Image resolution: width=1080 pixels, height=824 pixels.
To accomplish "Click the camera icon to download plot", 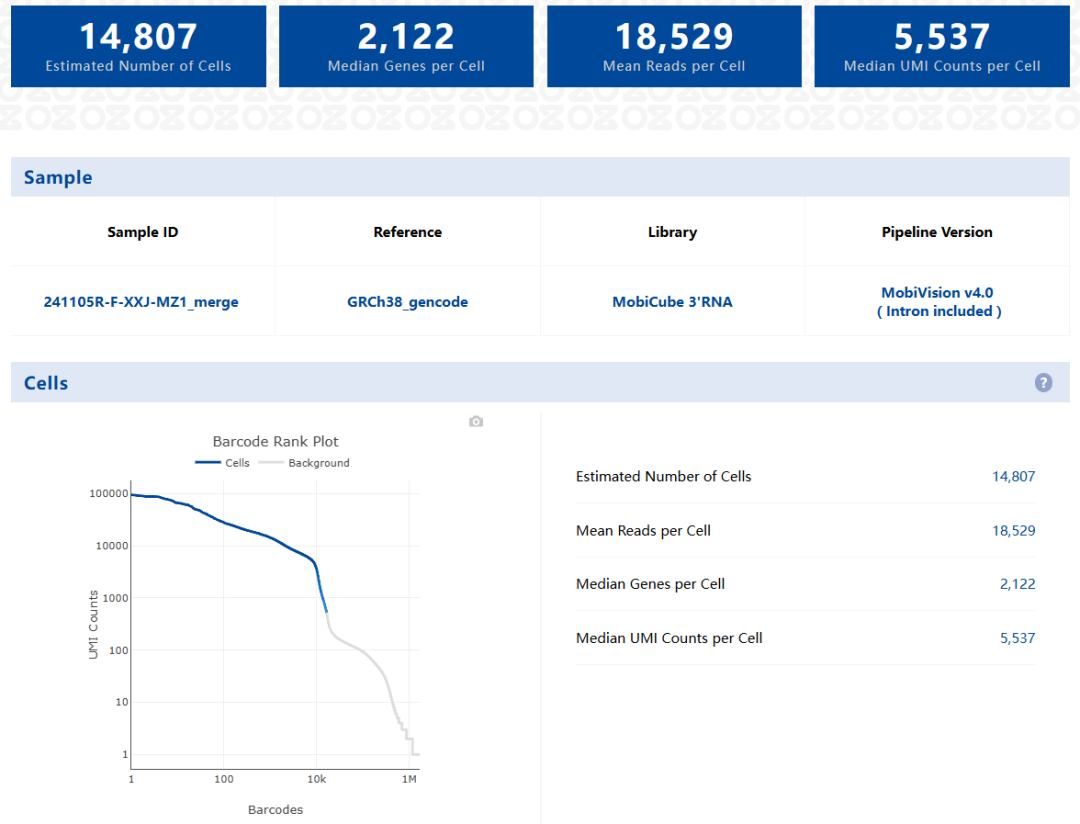I will coord(476,422).
